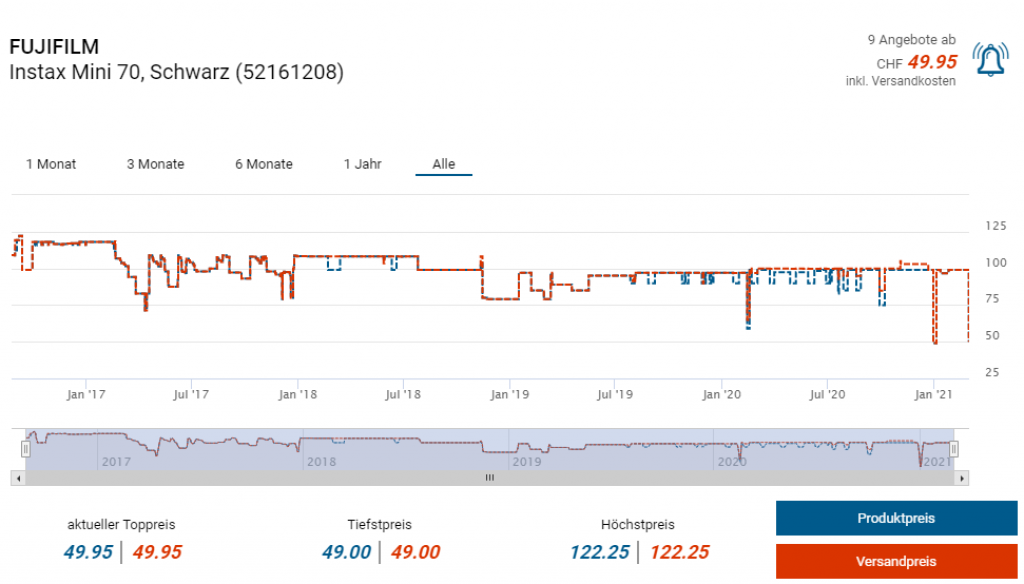Viewport: 1024px width, 584px height.
Task: Click the Jan '19 label on chart axis
Action: pyautogui.click(x=510, y=395)
